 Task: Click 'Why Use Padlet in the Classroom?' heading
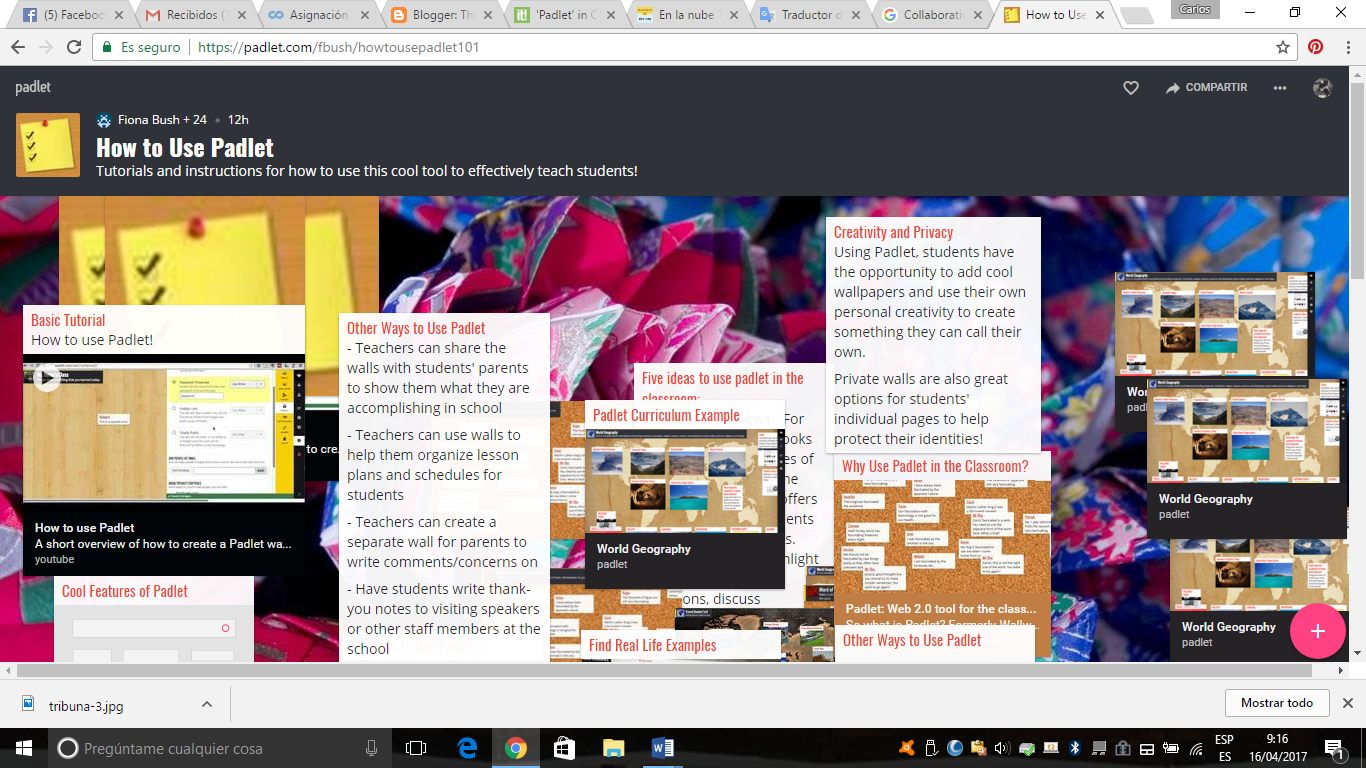[935, 466]
